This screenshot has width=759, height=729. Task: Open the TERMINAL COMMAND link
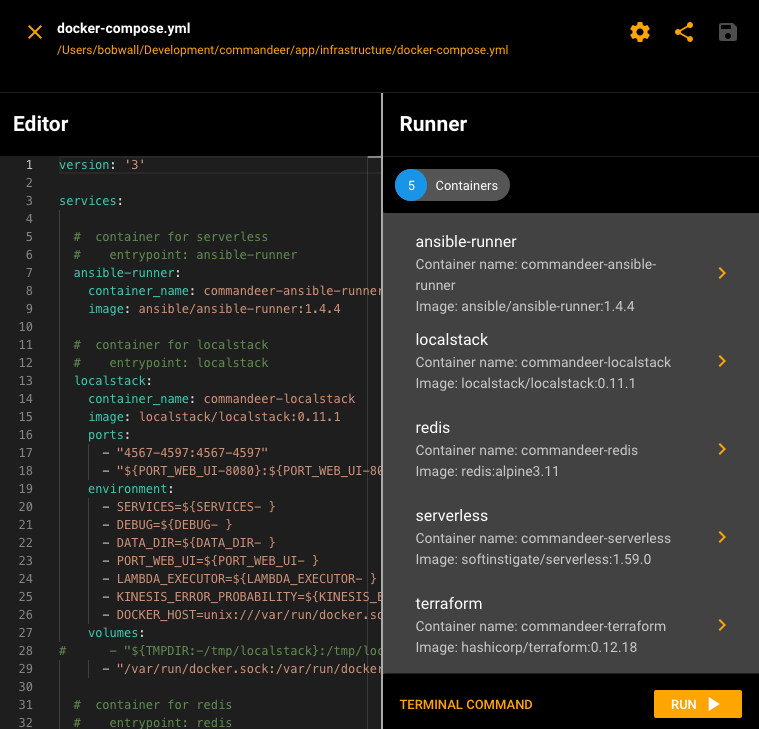coord(466,704)
